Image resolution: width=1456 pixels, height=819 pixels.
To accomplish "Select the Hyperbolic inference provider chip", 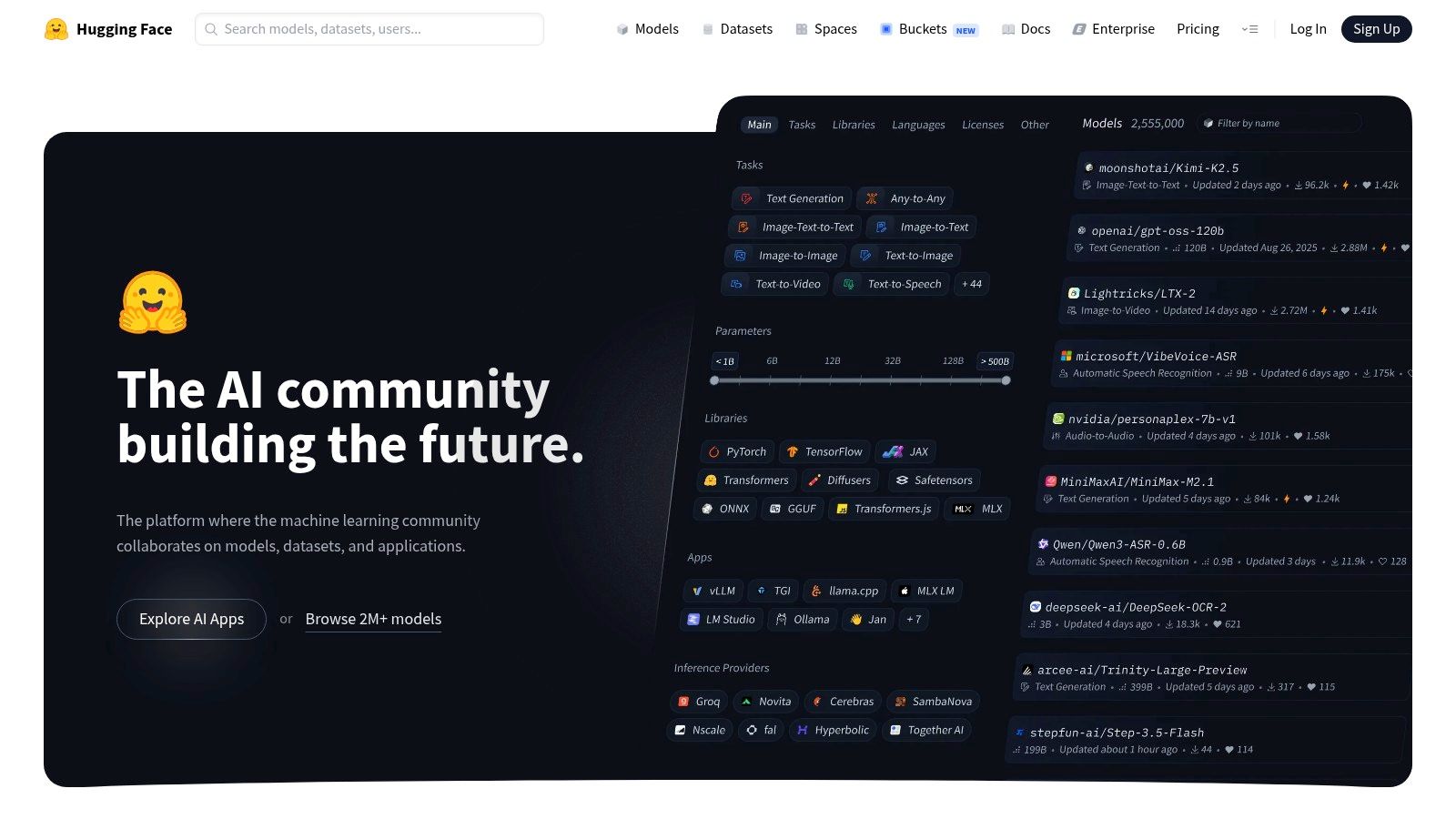I will pyautogui.click(x=833, y=730).
